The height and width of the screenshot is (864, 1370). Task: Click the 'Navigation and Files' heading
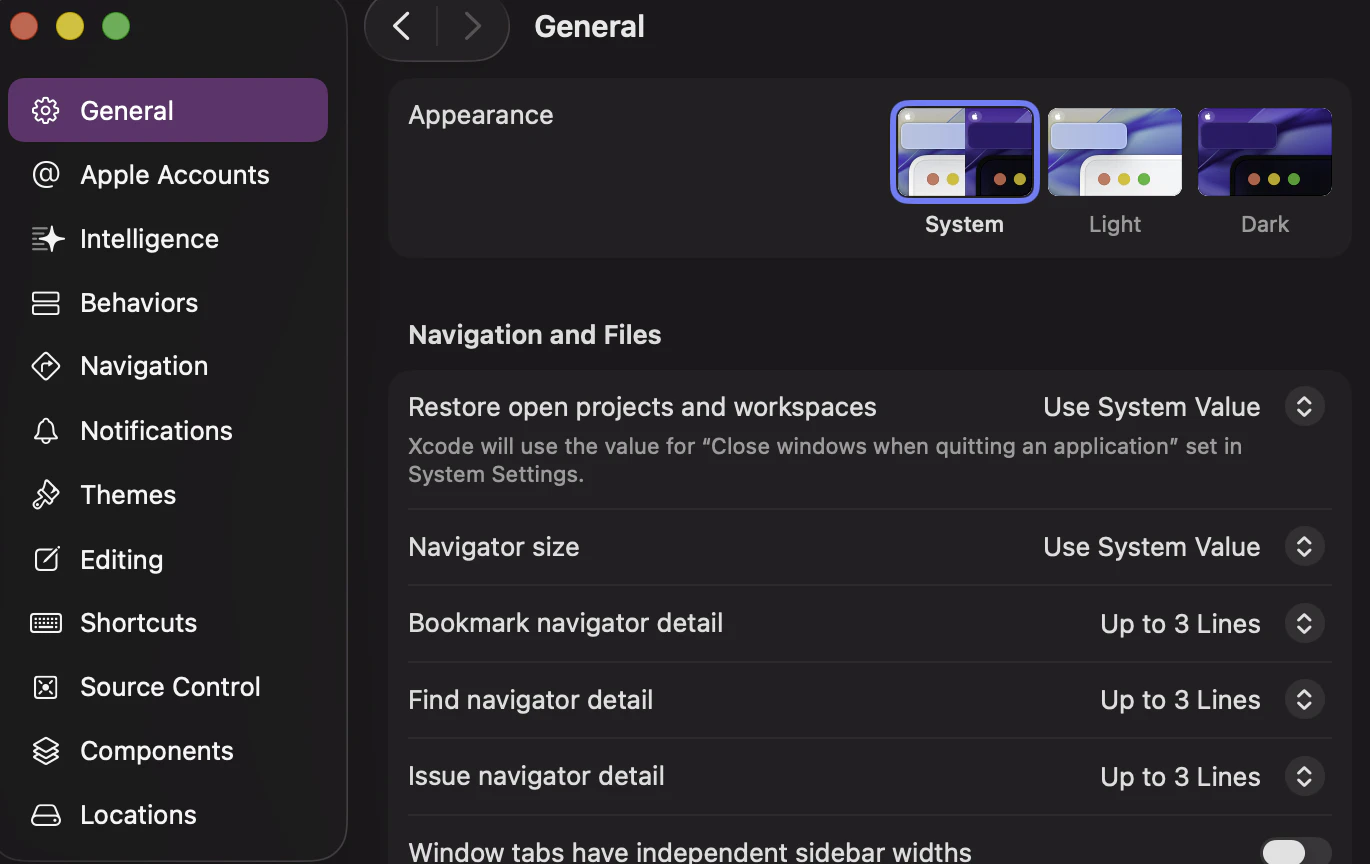pos(535,334)
